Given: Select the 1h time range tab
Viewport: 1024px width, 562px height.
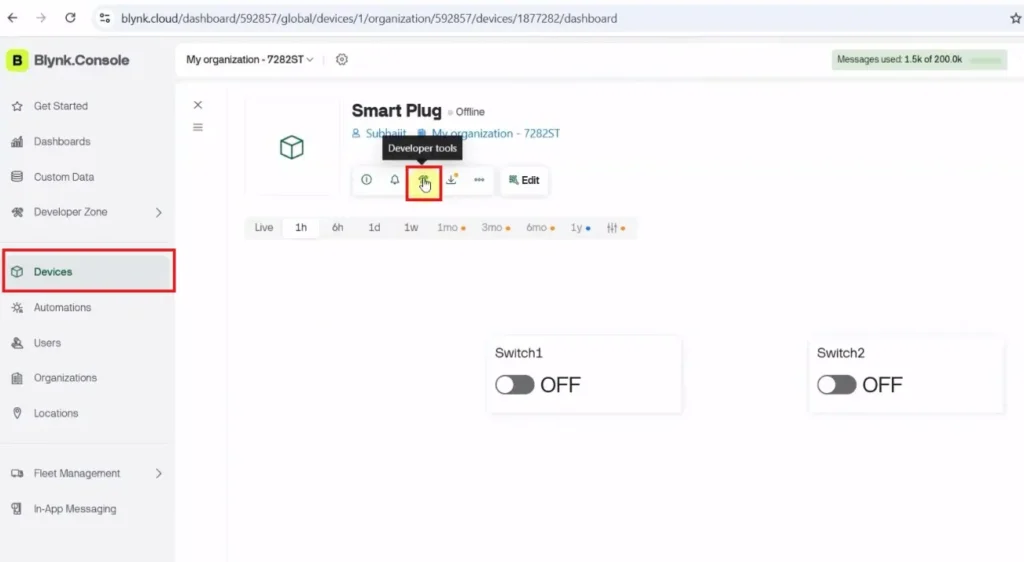Looking at the screenshot, I should 301,228.
